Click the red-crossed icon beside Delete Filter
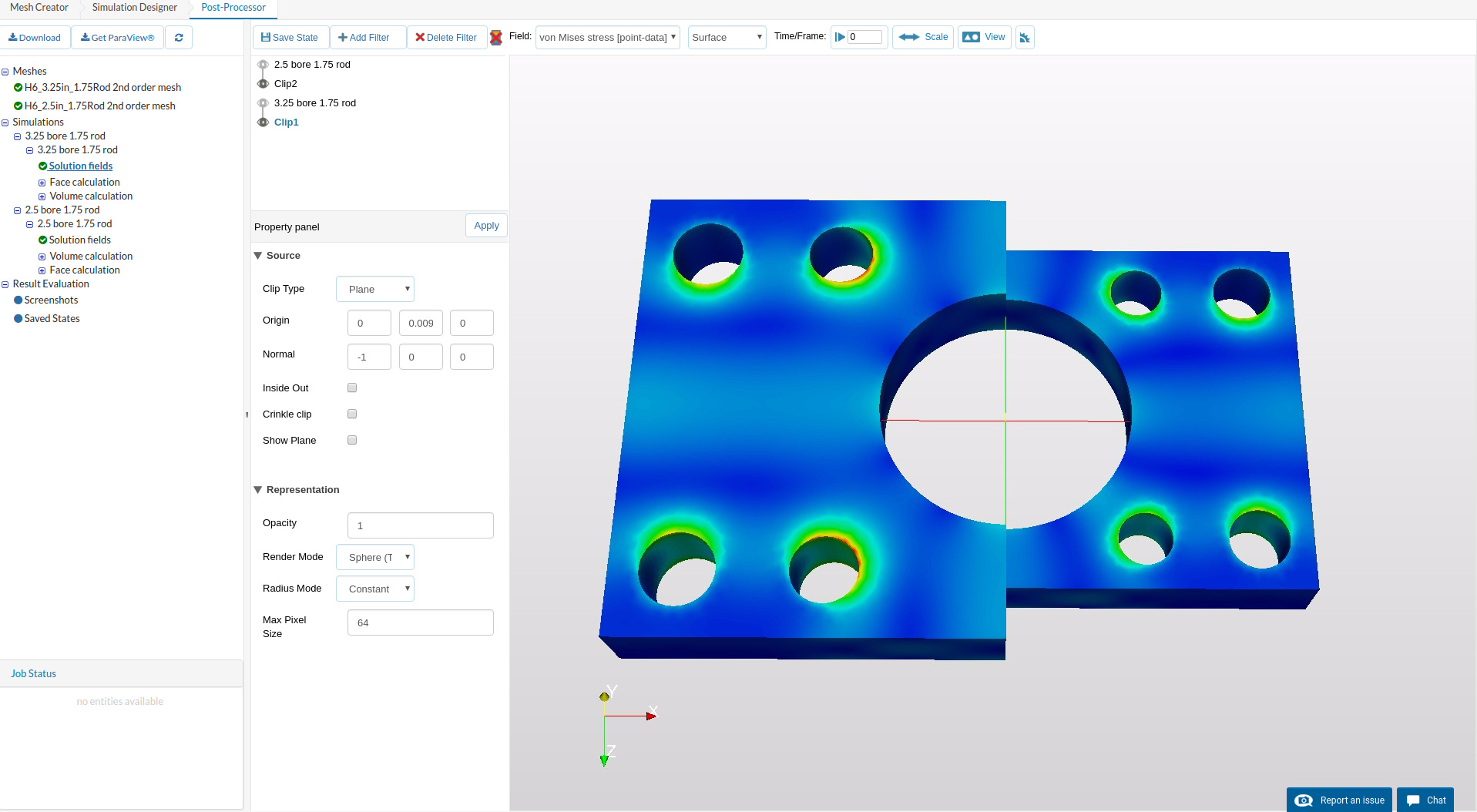Image resolution: width=1477 pixels, height=812 pixels. [496, 38]
